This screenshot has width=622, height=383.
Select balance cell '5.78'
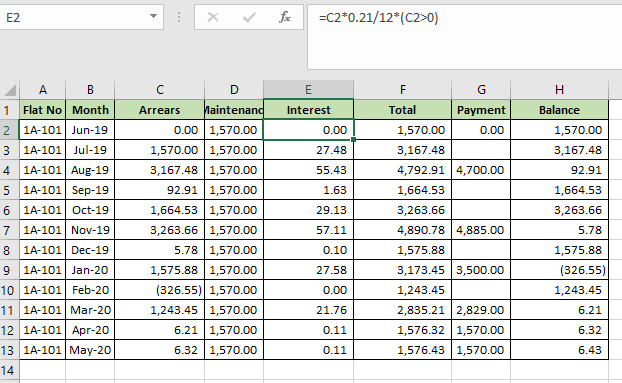pyautogui.click(x=559, y=230)
